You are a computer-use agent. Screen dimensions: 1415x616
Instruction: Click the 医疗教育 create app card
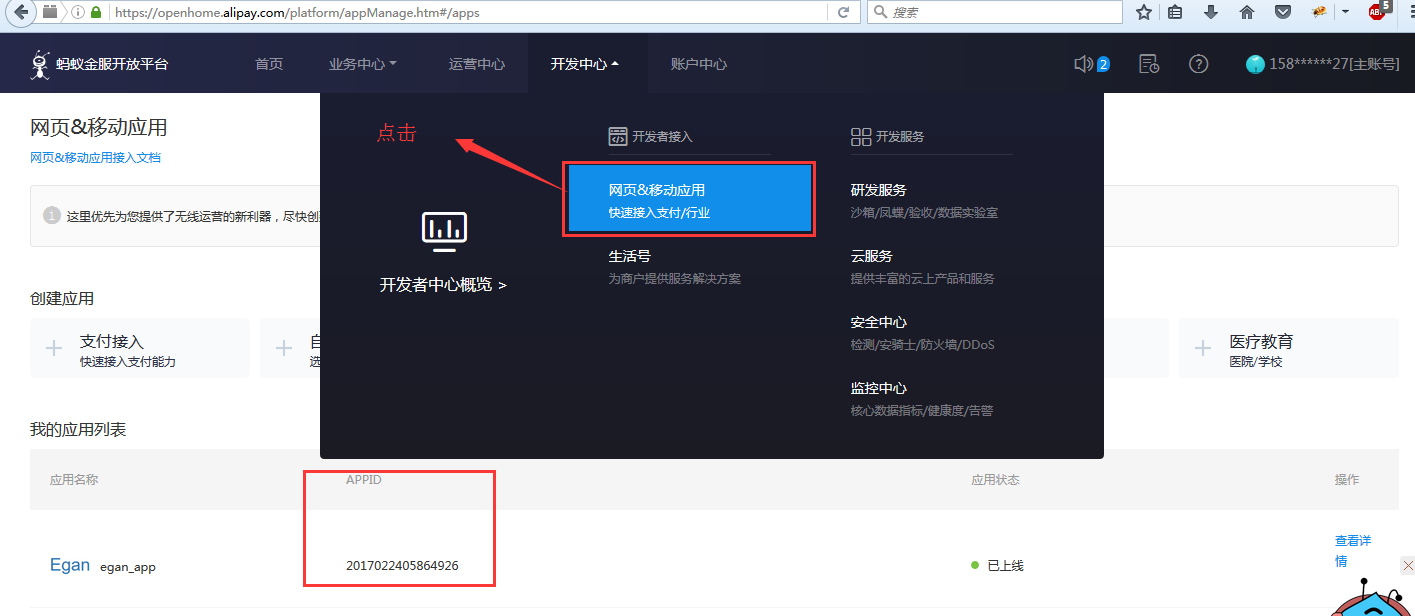[1289, 348]
